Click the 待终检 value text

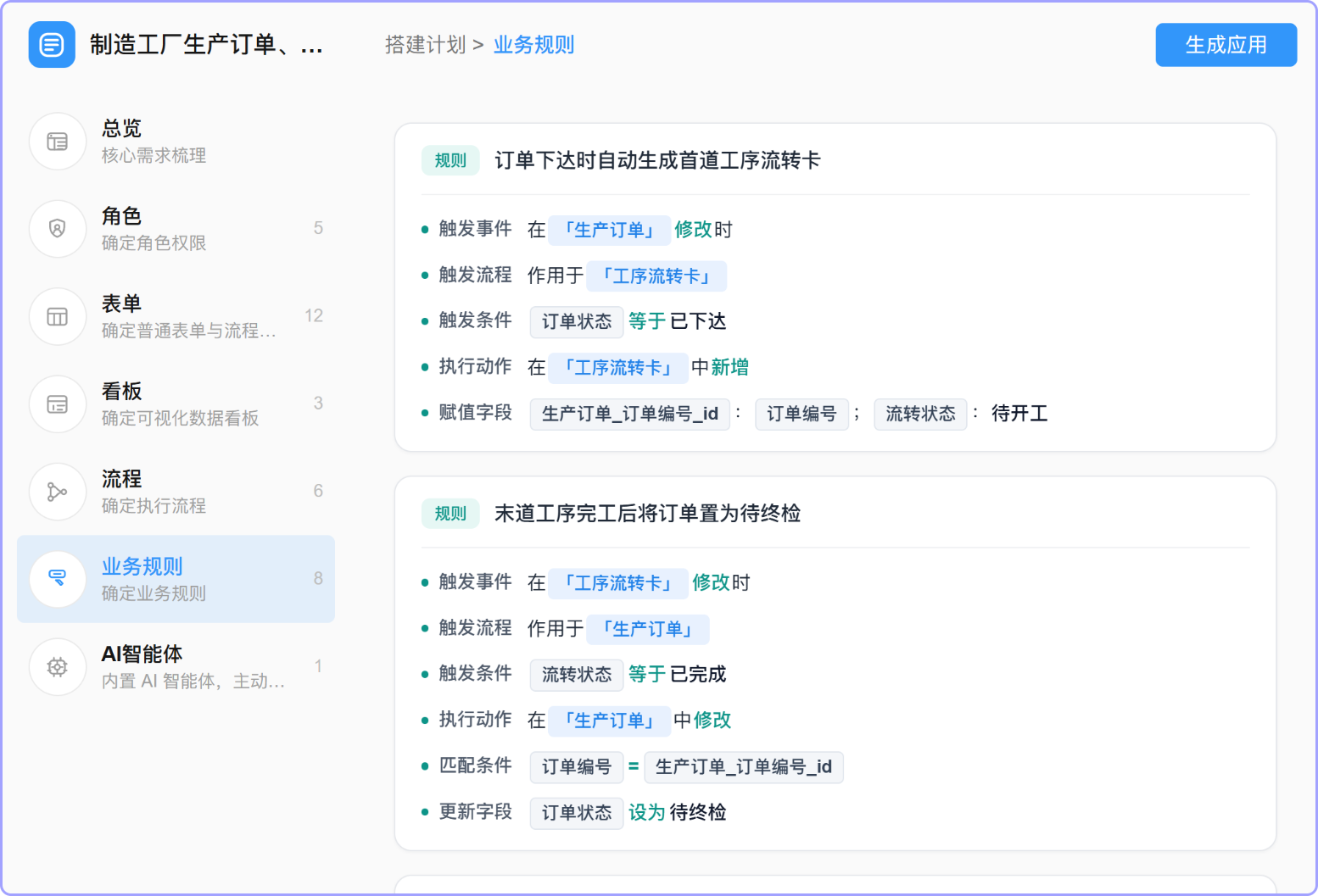coord(698,813)
